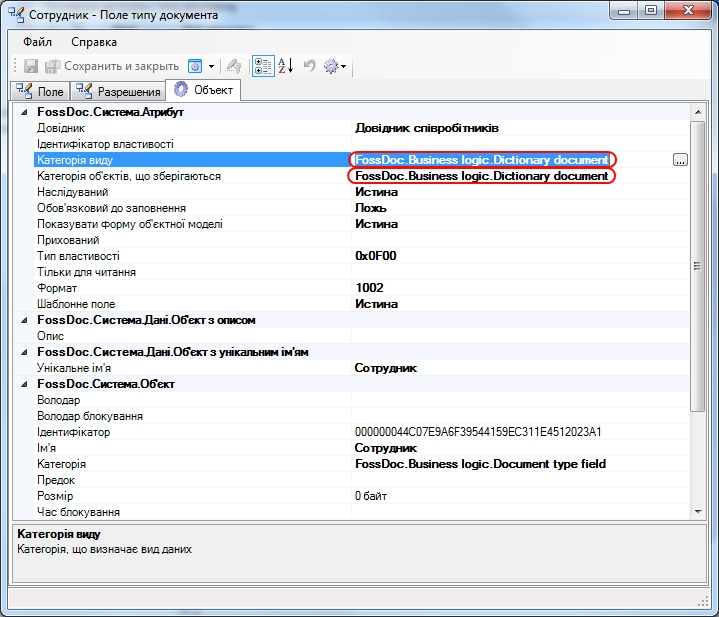The image size is (719, 617).
Task: Open the Файл menu
Action: pos(38,42)
